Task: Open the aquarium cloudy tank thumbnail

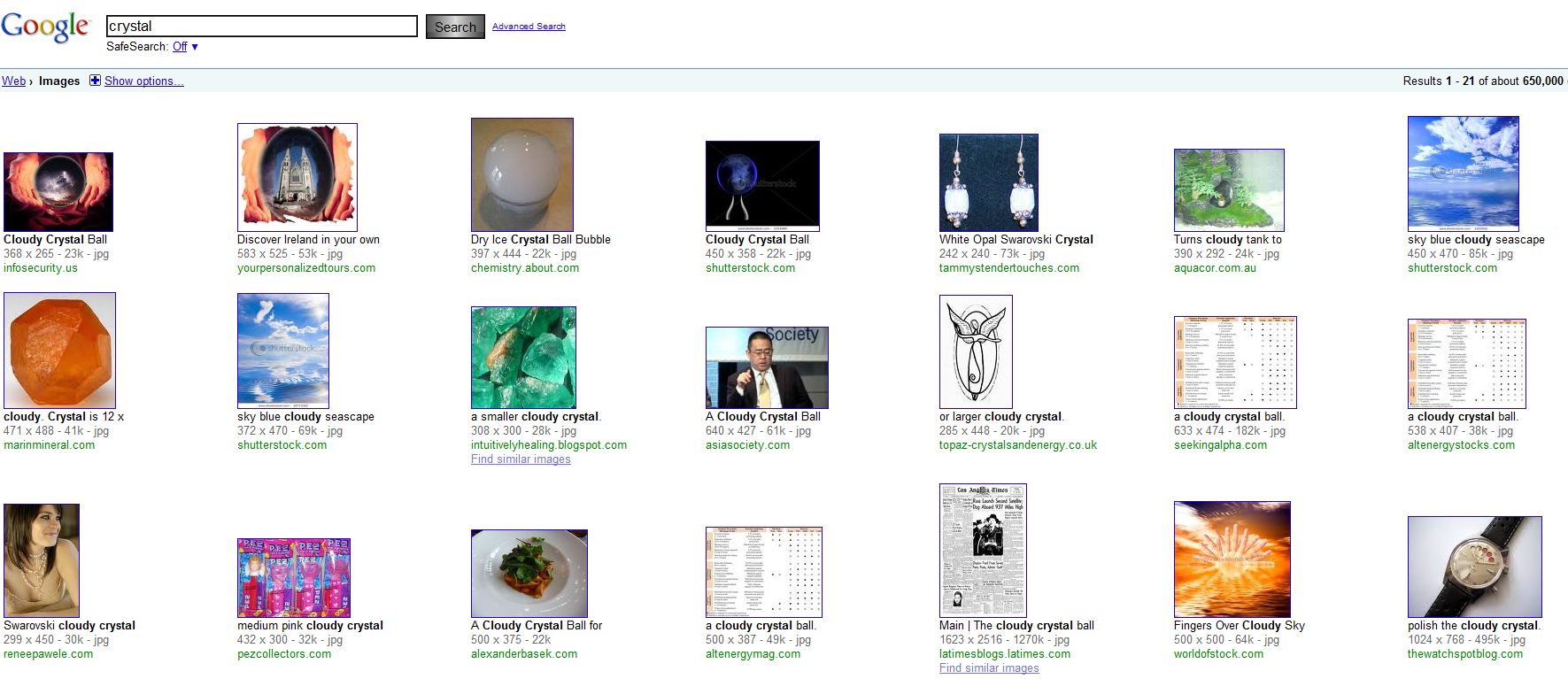Action: point(1229,190)
